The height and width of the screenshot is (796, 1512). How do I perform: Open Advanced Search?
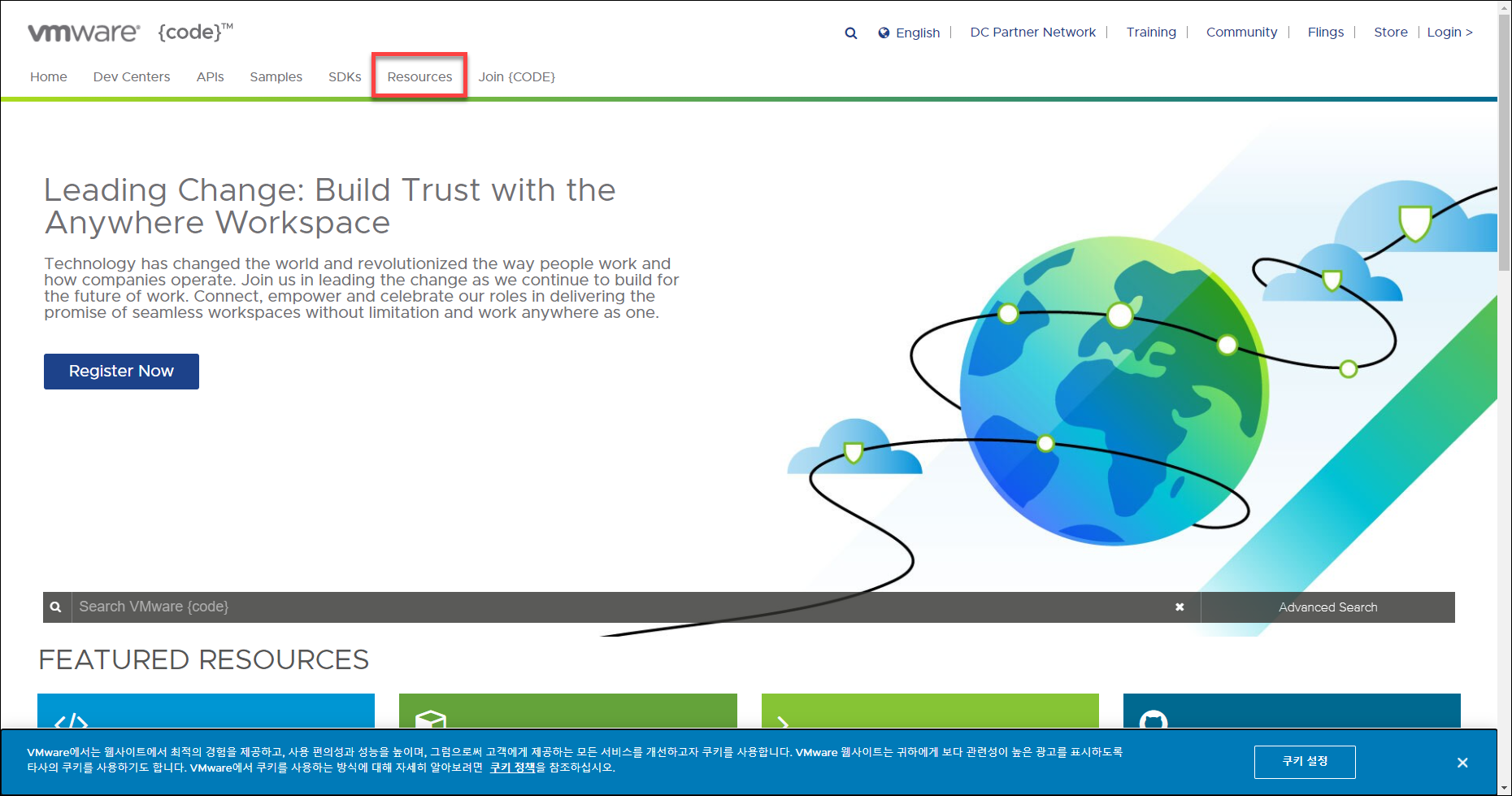1327,607
